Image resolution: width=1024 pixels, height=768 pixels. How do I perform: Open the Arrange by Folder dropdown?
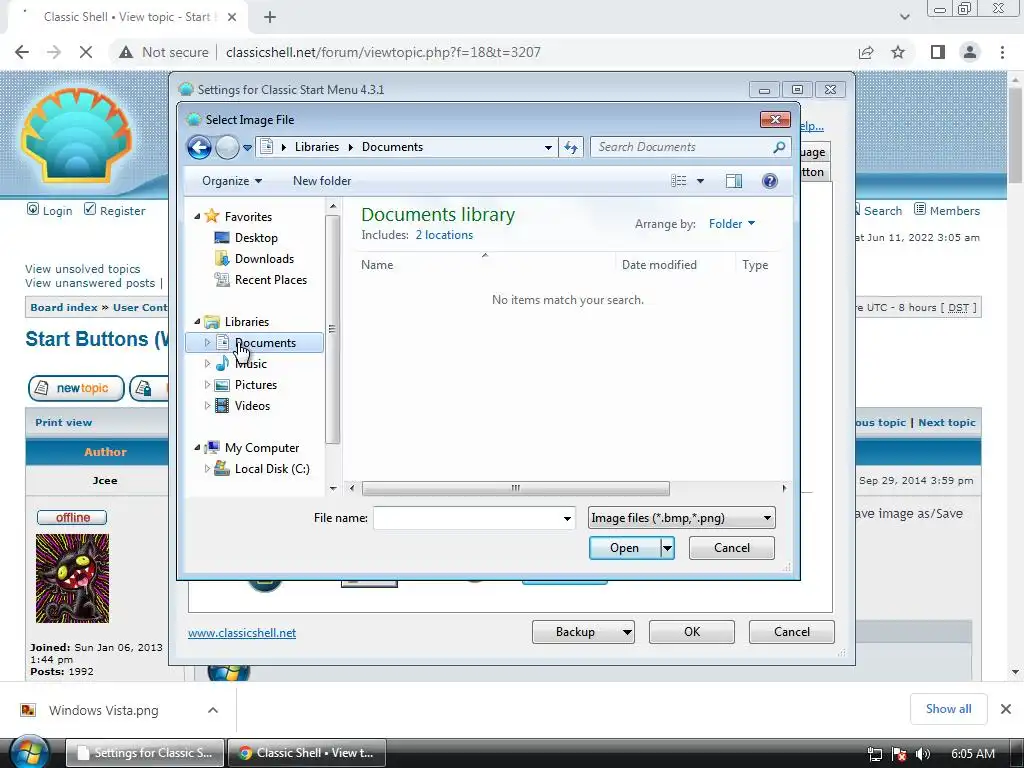point(731,224)
